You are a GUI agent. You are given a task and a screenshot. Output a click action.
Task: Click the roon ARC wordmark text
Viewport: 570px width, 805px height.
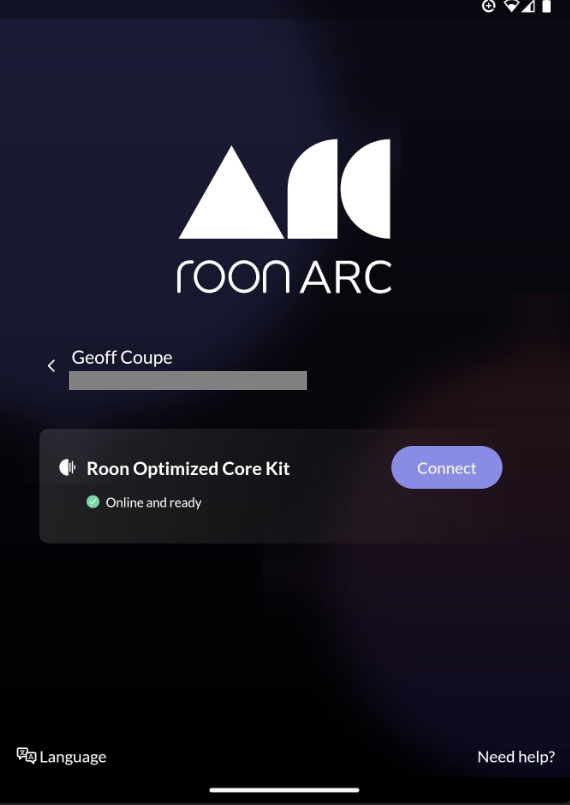[284, 276]
